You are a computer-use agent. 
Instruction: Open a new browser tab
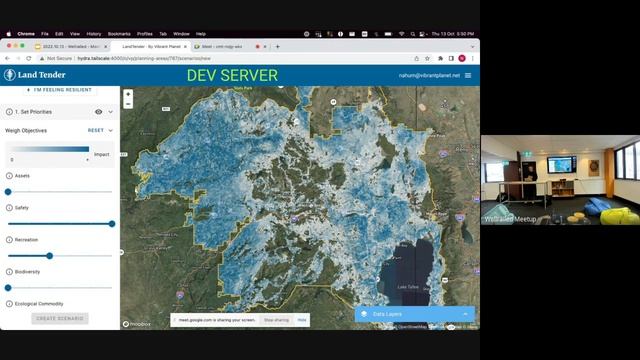[x=278, y=47]
